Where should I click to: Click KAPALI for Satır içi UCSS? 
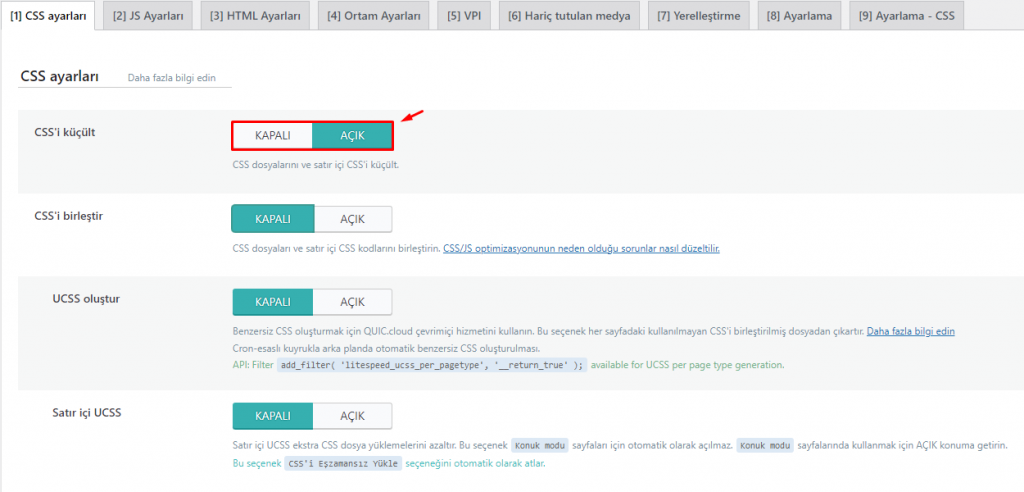pyautogui.click(x=273, y=416)
